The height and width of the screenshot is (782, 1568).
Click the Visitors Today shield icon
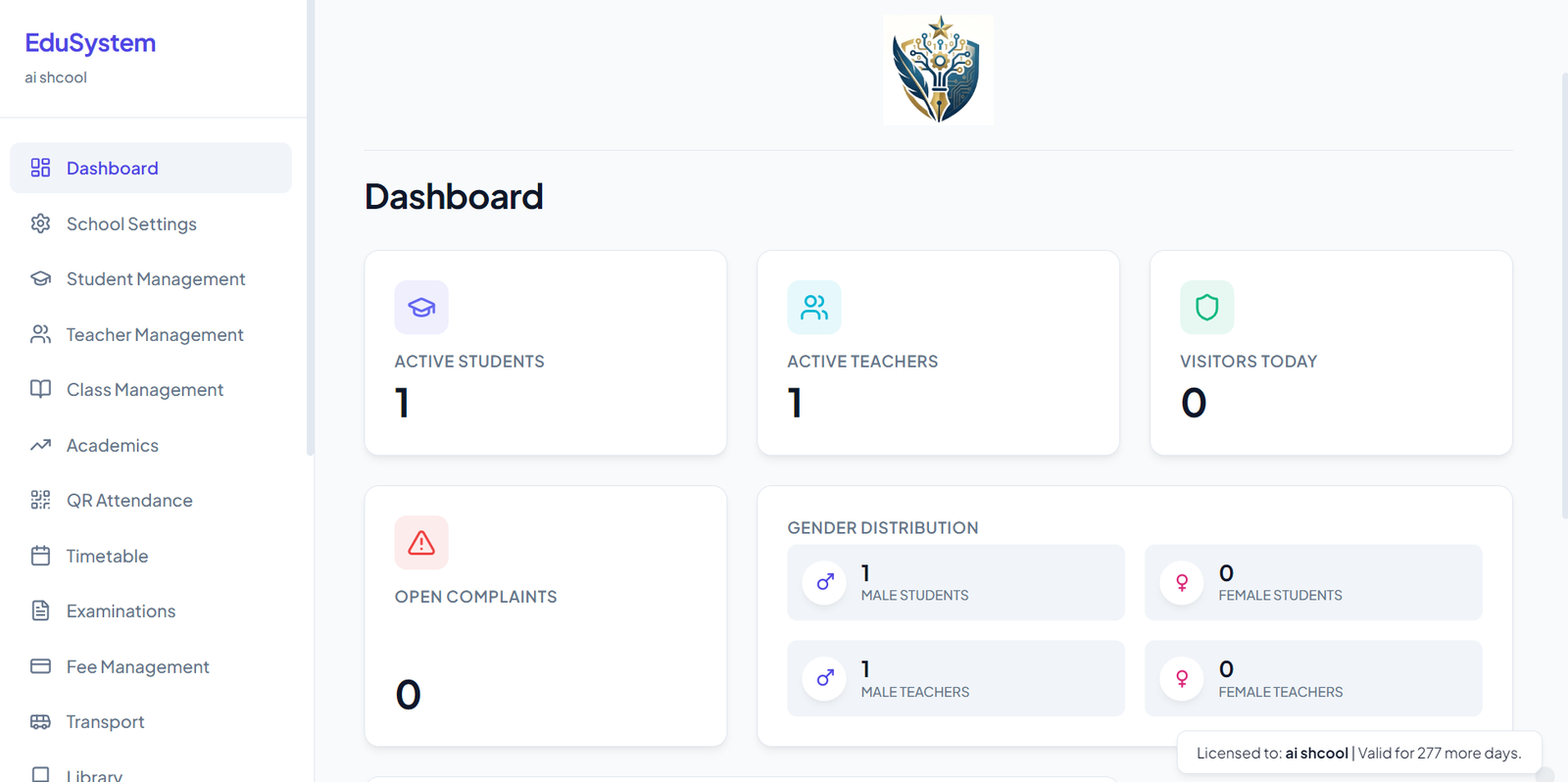point(1206,308)
